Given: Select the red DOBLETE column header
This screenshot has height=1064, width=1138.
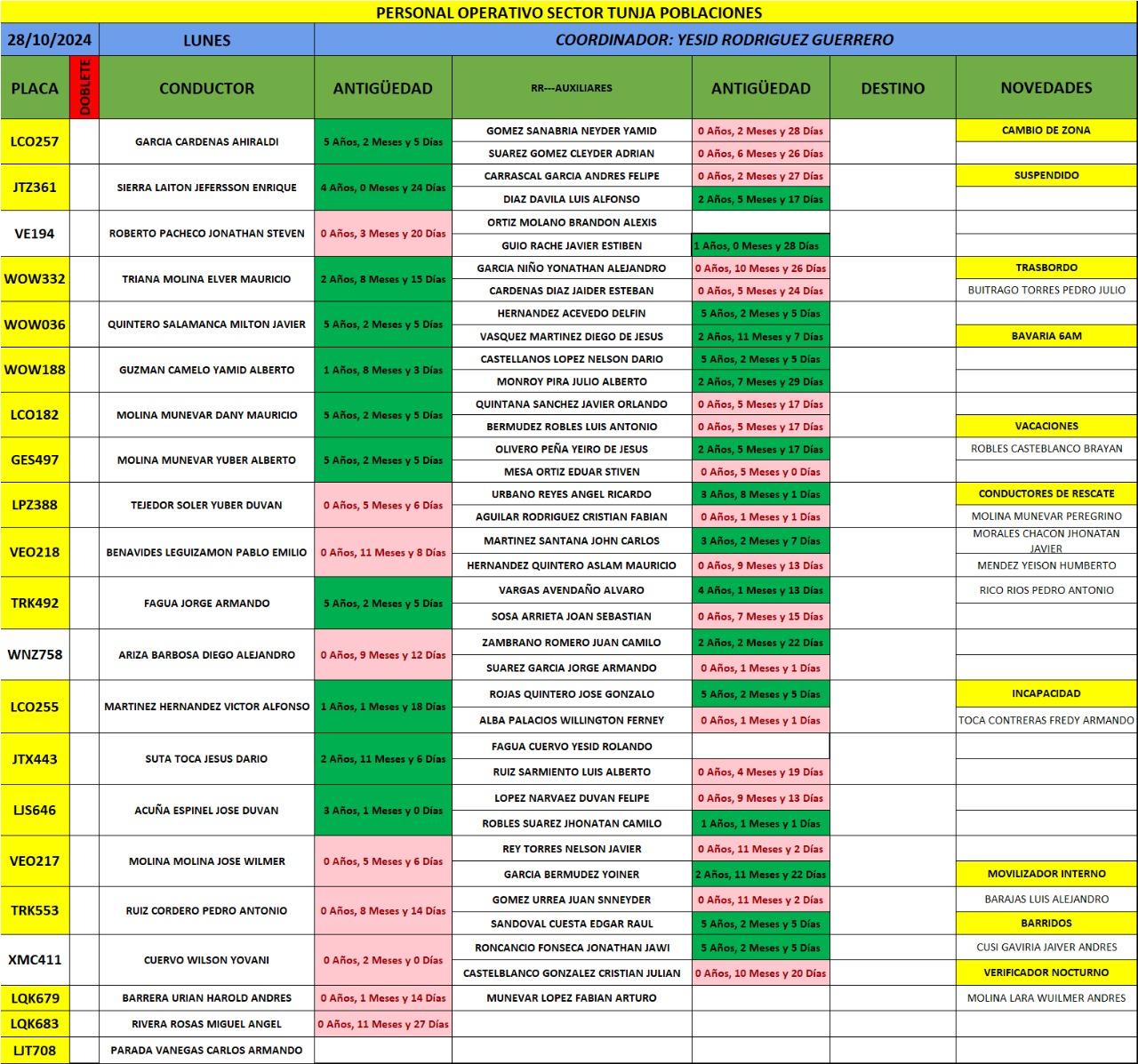Looking at the screenshot, I should (84, 88).
